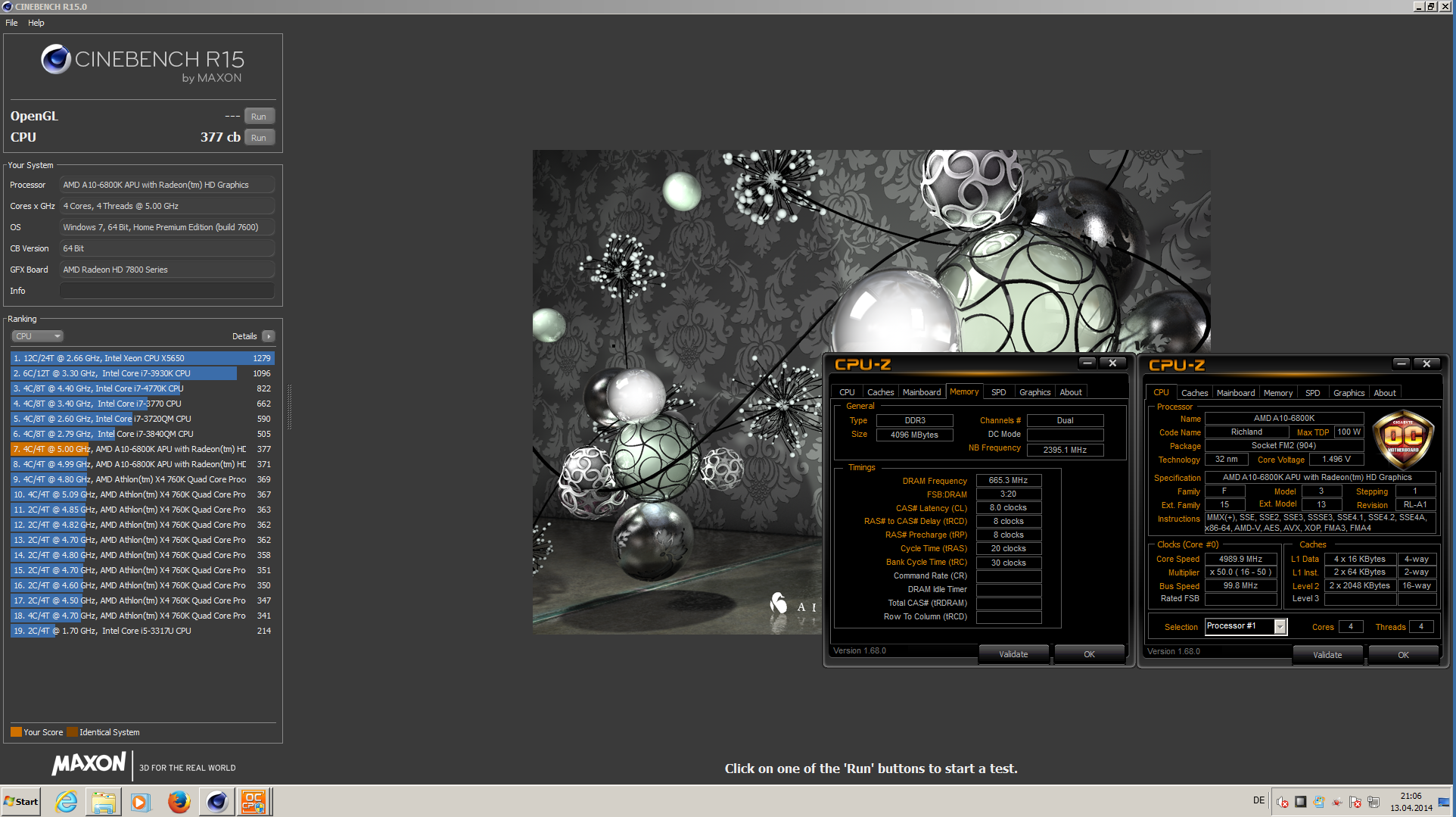
Task: Select ranking row 8 at 4.99 GHz
Action: [x=142, y=464]
